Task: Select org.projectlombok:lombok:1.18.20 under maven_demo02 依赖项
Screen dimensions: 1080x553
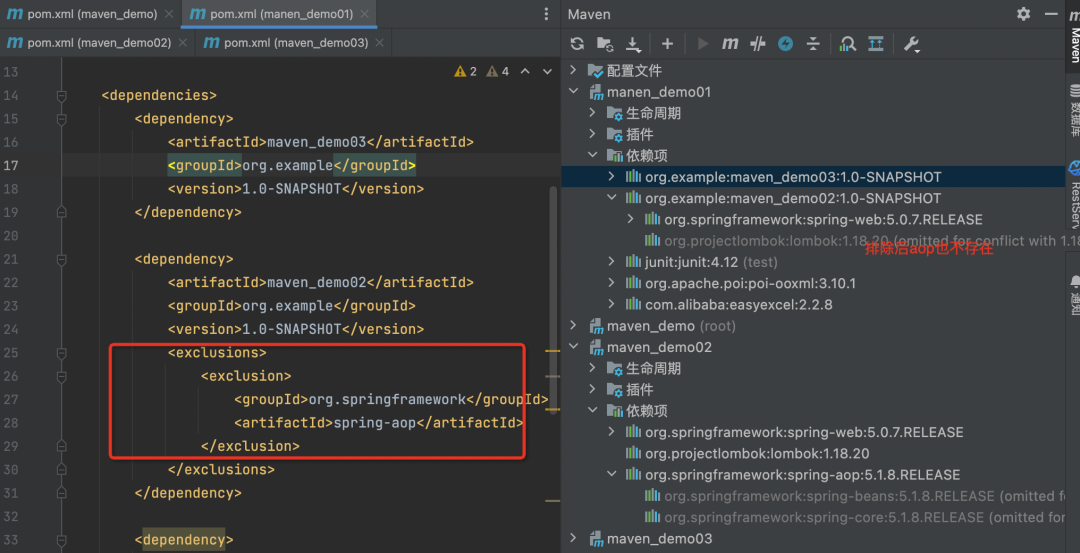Action: tap(757, 454)
